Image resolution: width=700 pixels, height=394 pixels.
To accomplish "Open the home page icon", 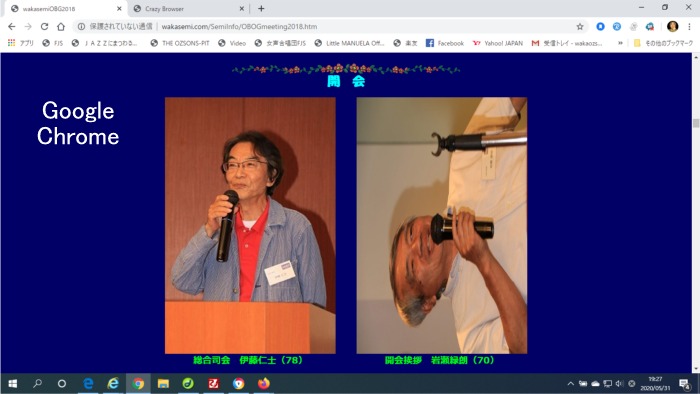I will coord(61,27).
